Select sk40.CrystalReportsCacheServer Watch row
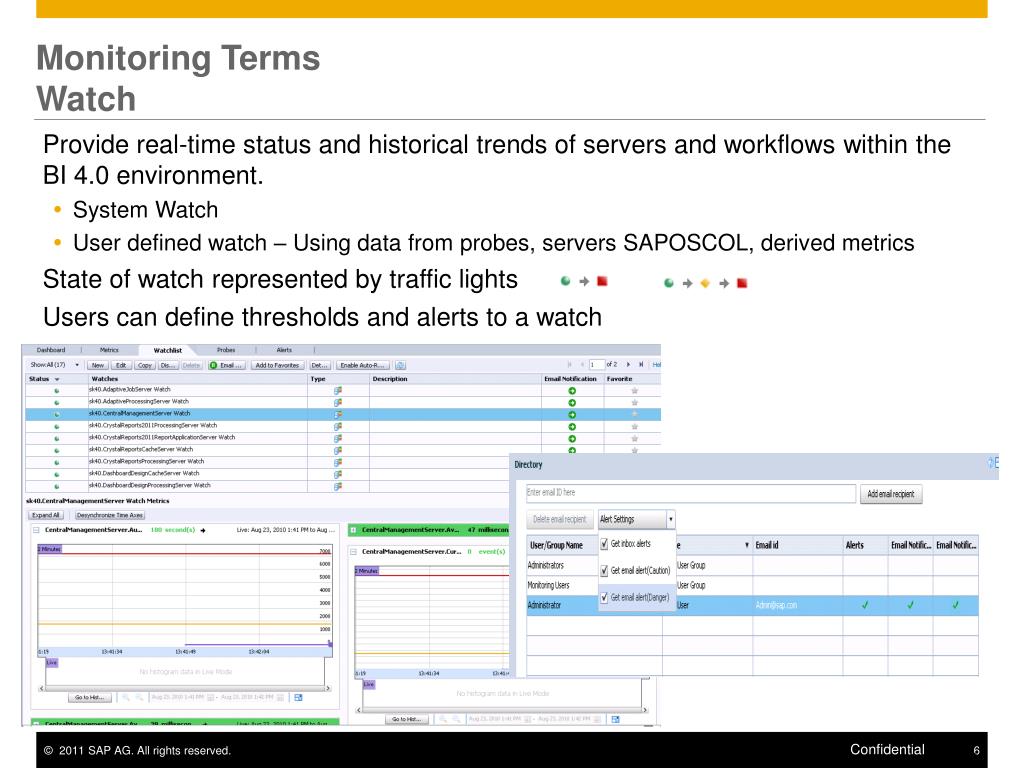The width and height of the screenshot is (1024, 768). pos(343,450)
